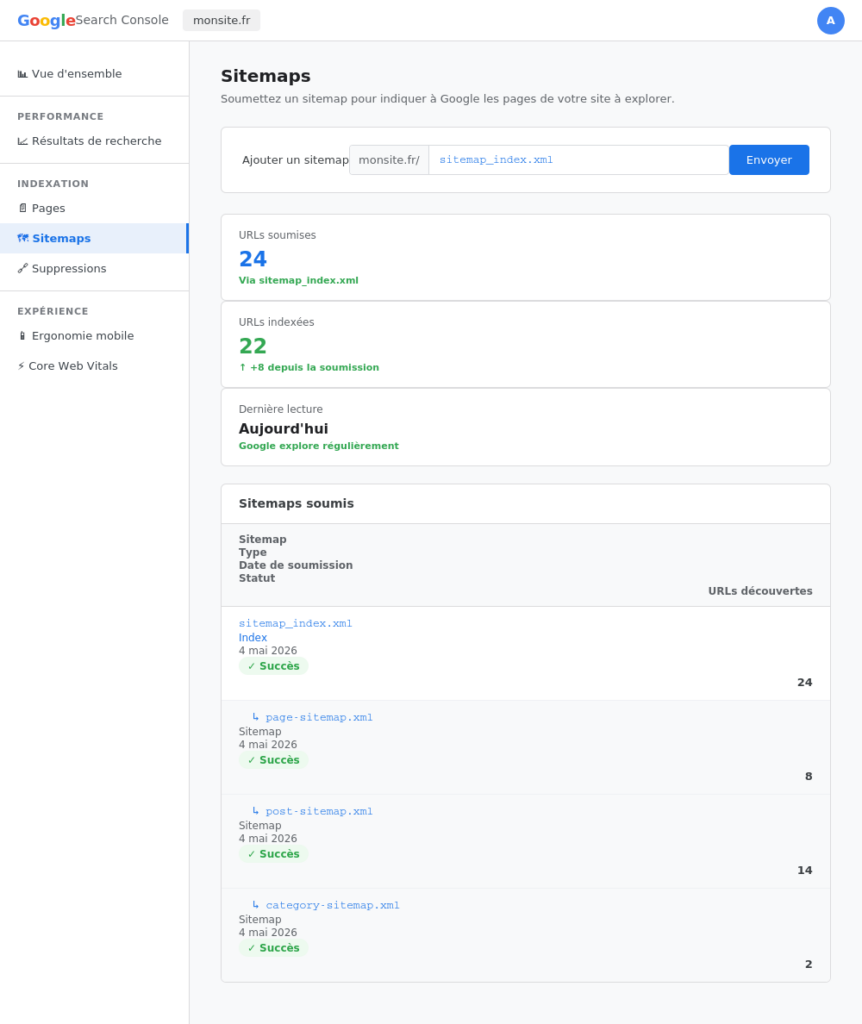Click the Type column header

pos(253,552)
